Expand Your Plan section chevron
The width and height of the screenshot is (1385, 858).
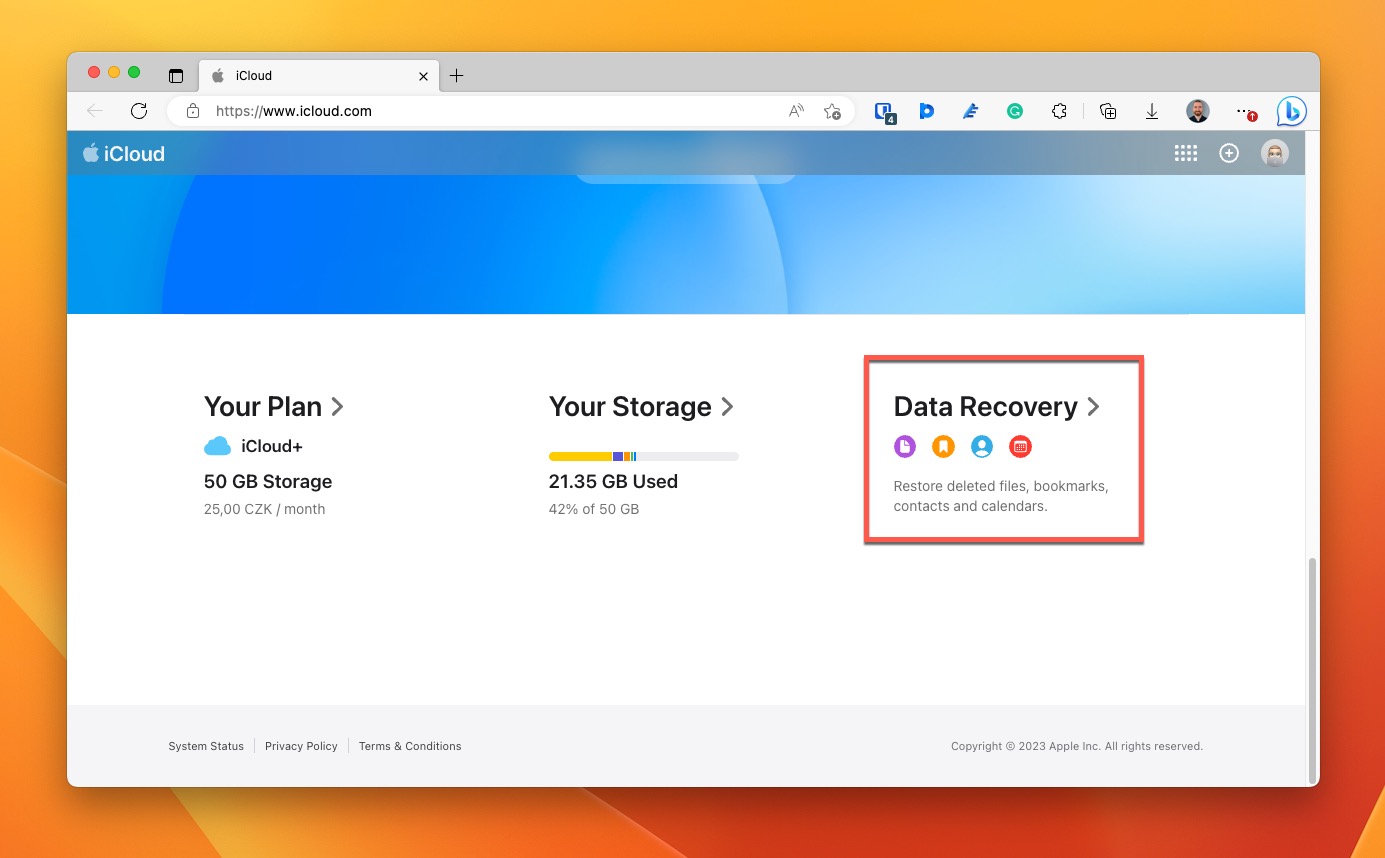pyautogui.click(x=338, y=407)
